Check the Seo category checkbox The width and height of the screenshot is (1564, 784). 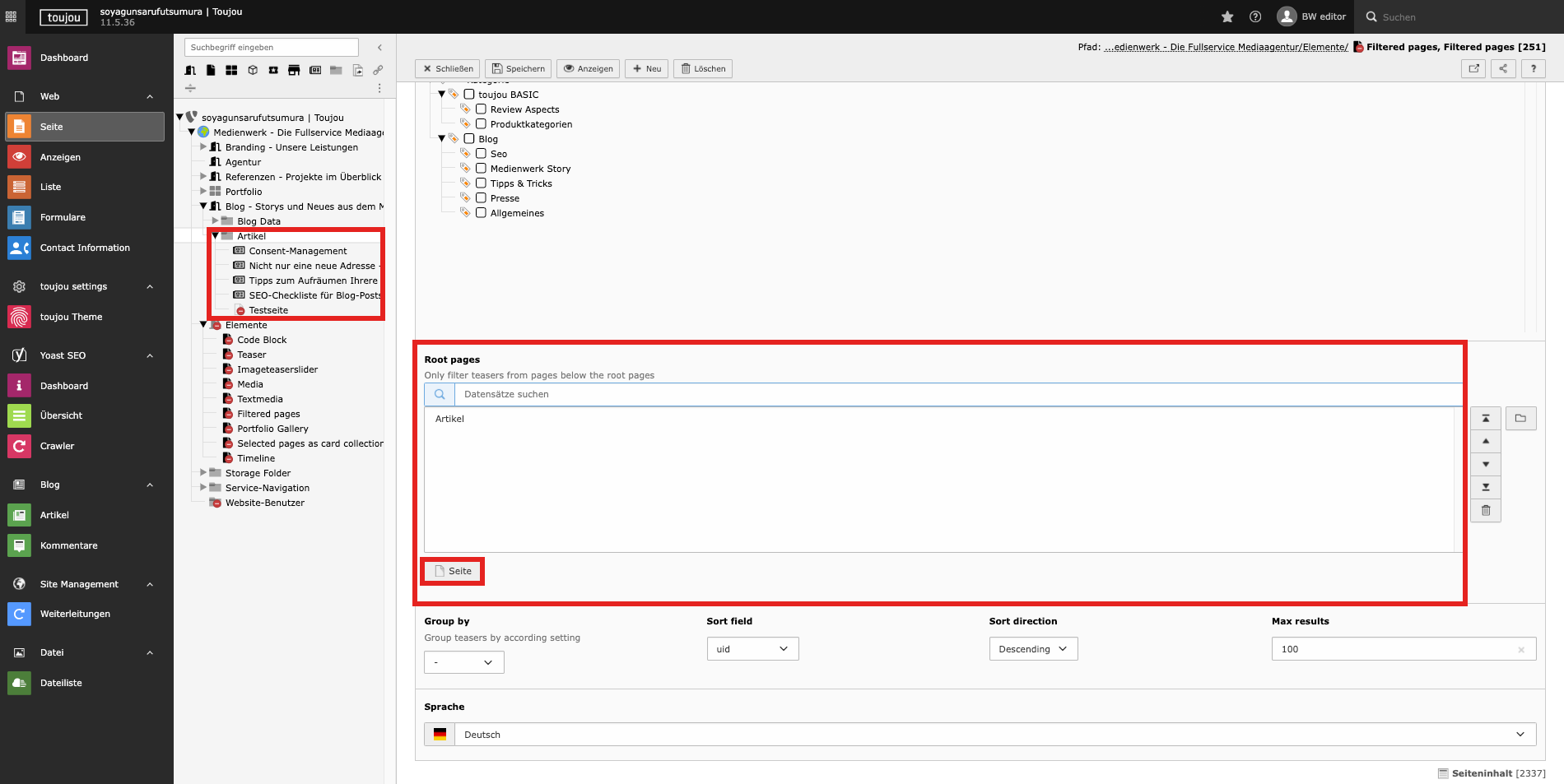[x=481, y=154]
